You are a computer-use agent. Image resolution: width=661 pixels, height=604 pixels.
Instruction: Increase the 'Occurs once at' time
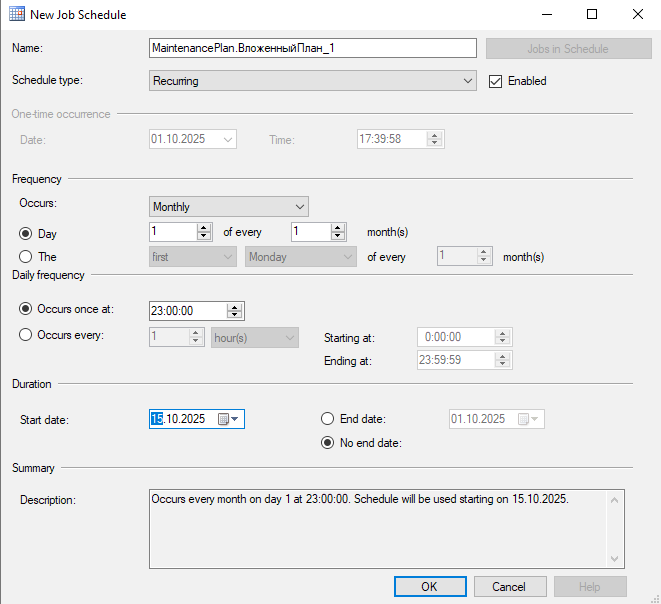click(235, 306)
